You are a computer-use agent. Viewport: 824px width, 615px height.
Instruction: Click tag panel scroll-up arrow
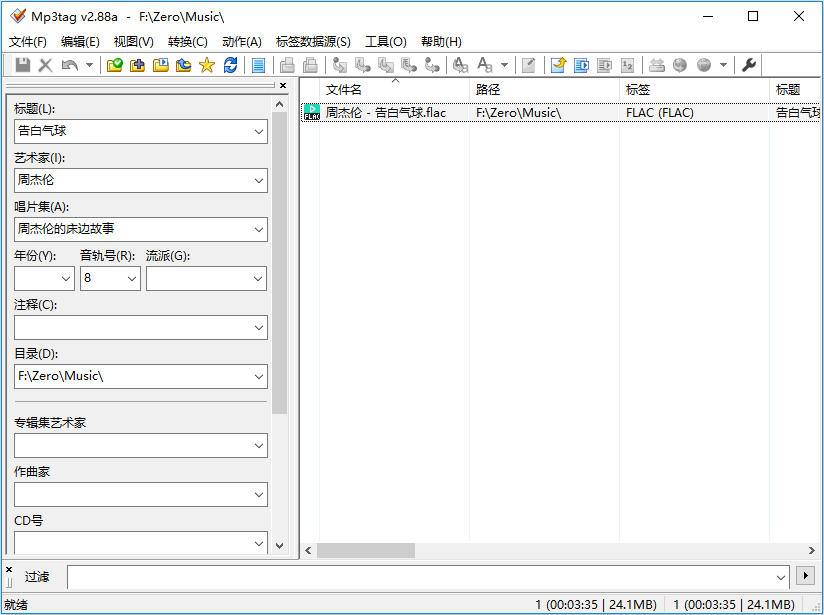click(x=280, y=104)
